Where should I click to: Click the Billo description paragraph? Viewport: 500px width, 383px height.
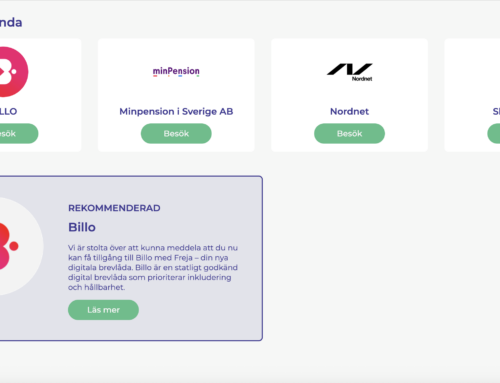click(x=153, y=267)
